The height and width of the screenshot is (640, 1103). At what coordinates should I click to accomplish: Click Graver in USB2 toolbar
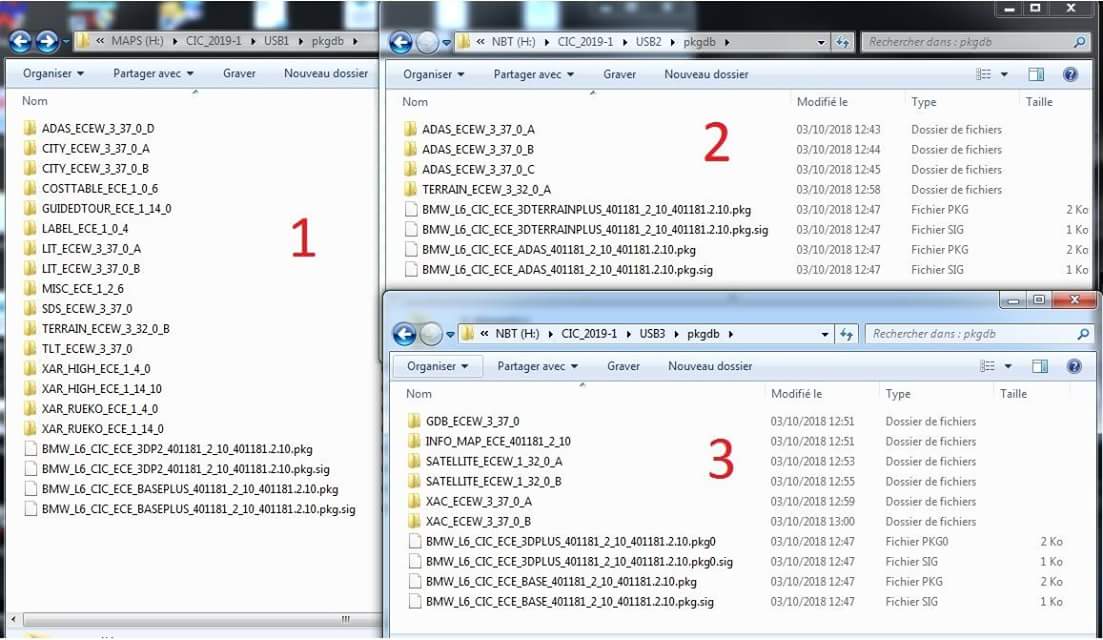[x=620, y=74]
